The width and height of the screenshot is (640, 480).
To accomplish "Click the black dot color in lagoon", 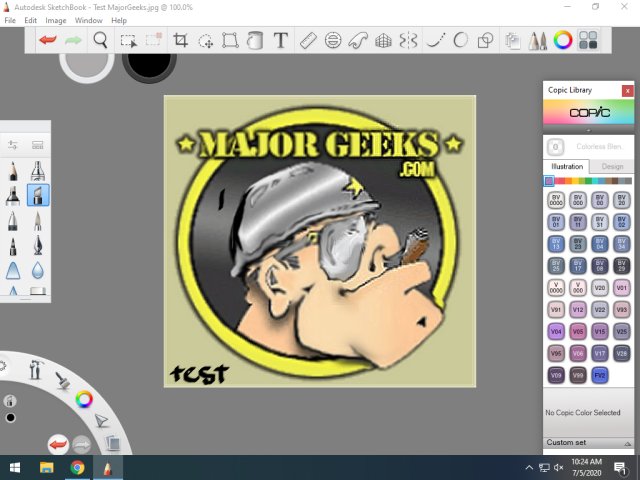I will [11, 418].
